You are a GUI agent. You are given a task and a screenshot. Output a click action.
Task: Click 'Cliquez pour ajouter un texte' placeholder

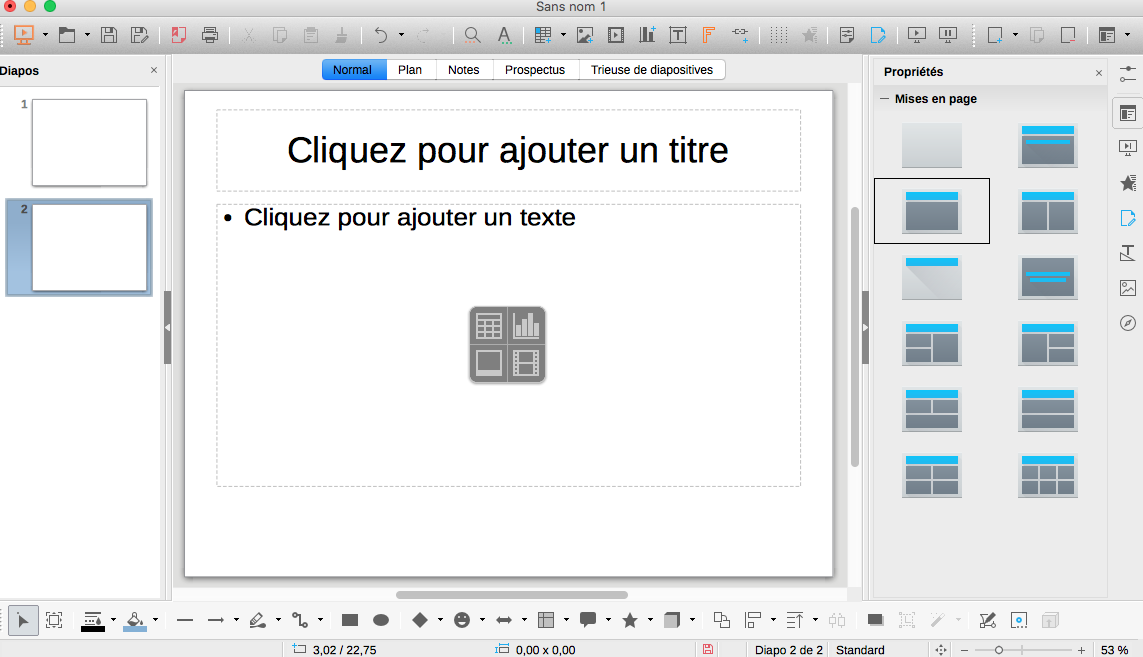coord(410,217)
